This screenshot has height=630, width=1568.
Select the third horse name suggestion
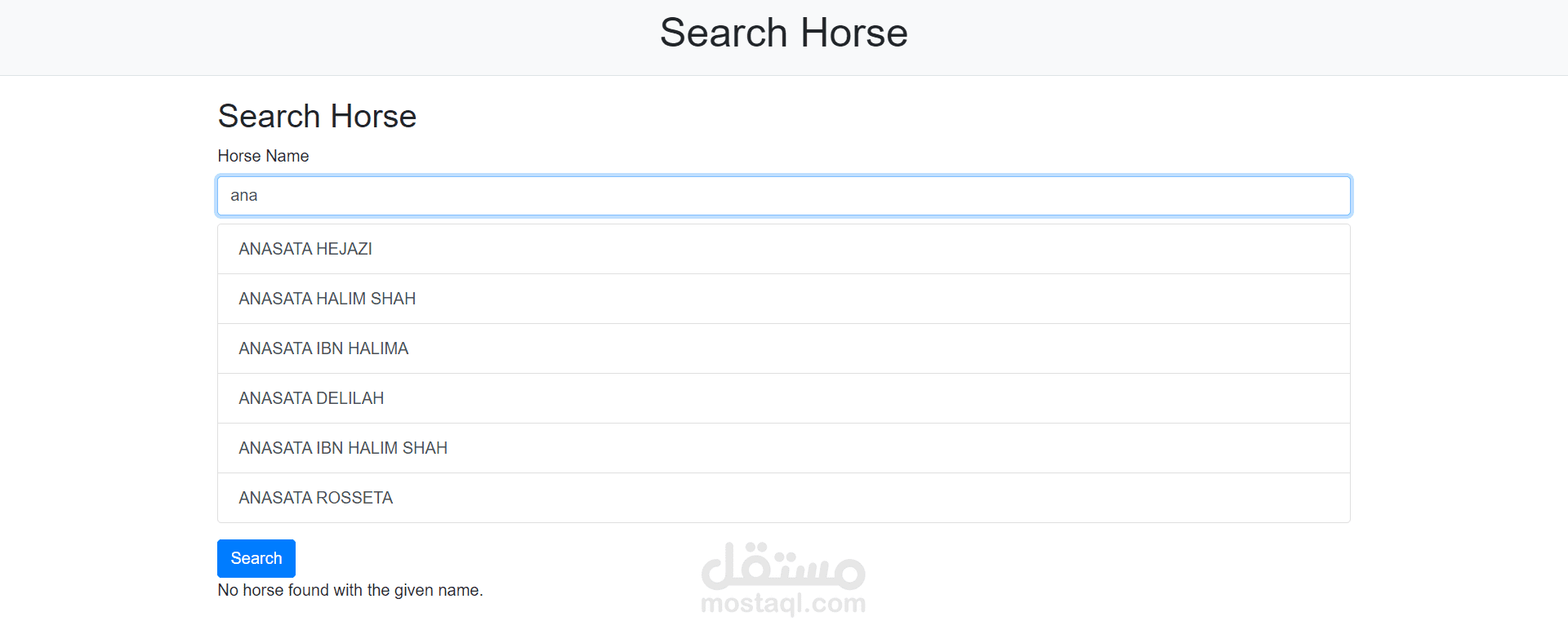pos(323,348)
